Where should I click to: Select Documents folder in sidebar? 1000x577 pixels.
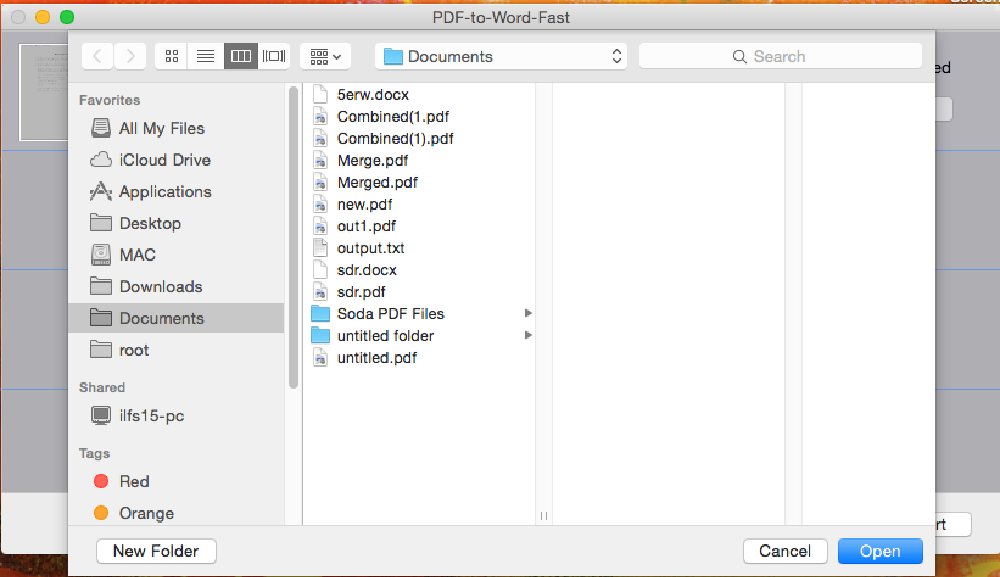click(176, 318)
